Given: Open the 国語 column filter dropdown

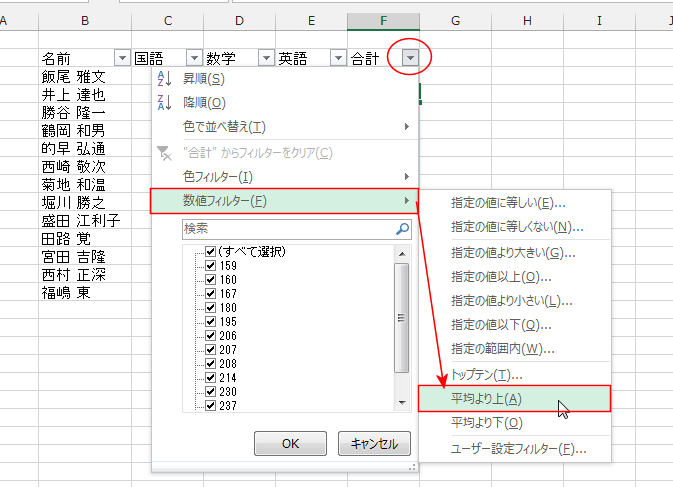Looking at the screenshot, I should [194, 57].
